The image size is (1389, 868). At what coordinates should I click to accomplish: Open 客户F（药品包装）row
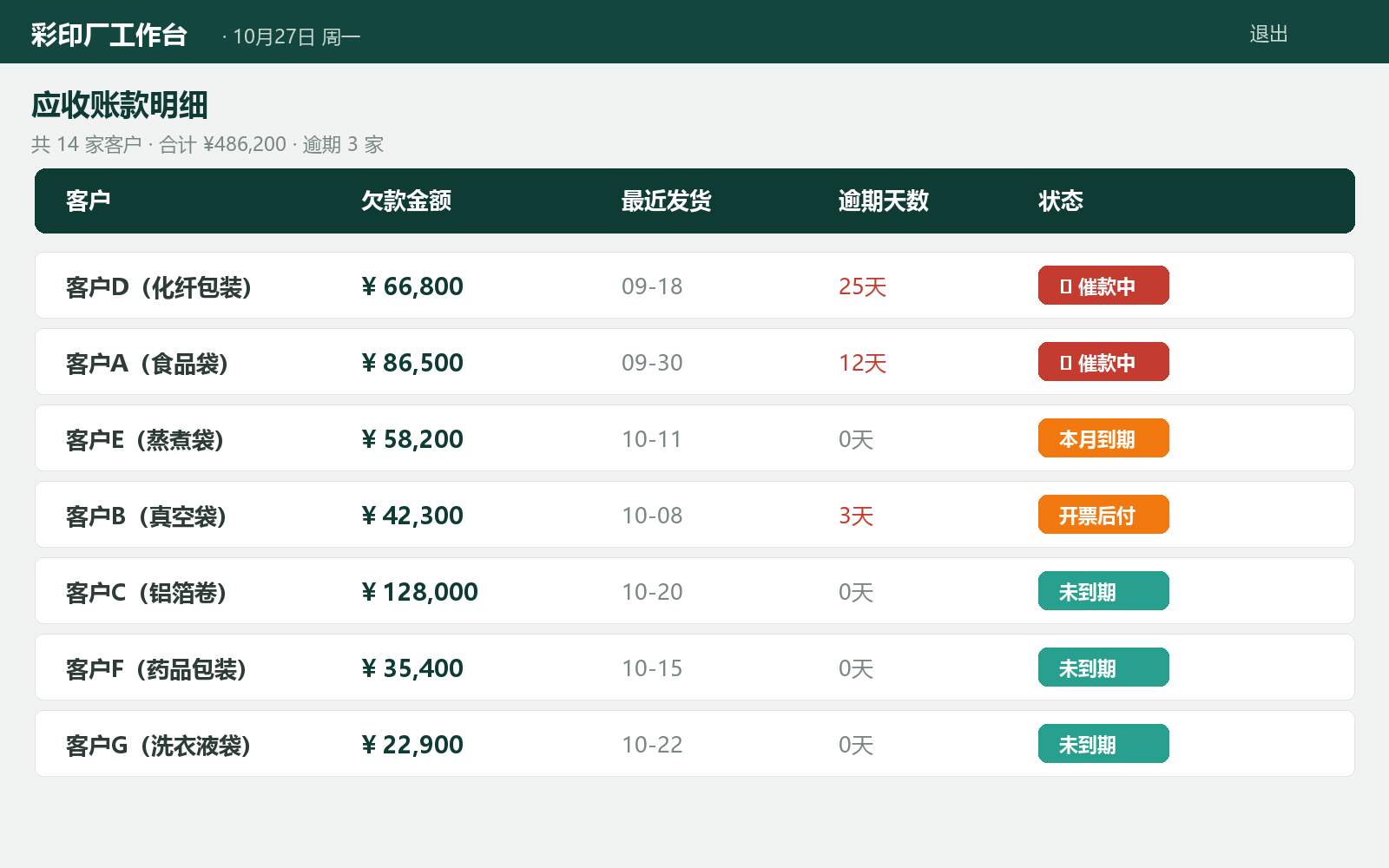click(694, 667)
